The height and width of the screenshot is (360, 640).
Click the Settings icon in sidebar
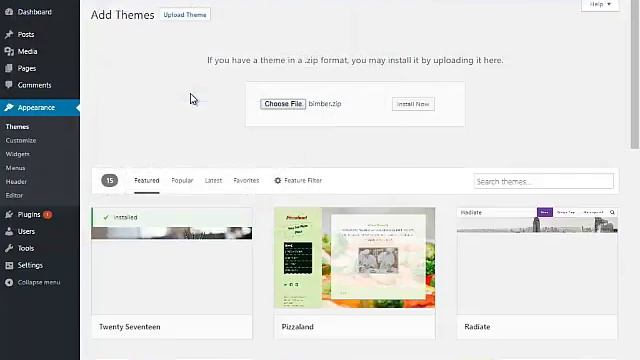[x=9, y=265]
